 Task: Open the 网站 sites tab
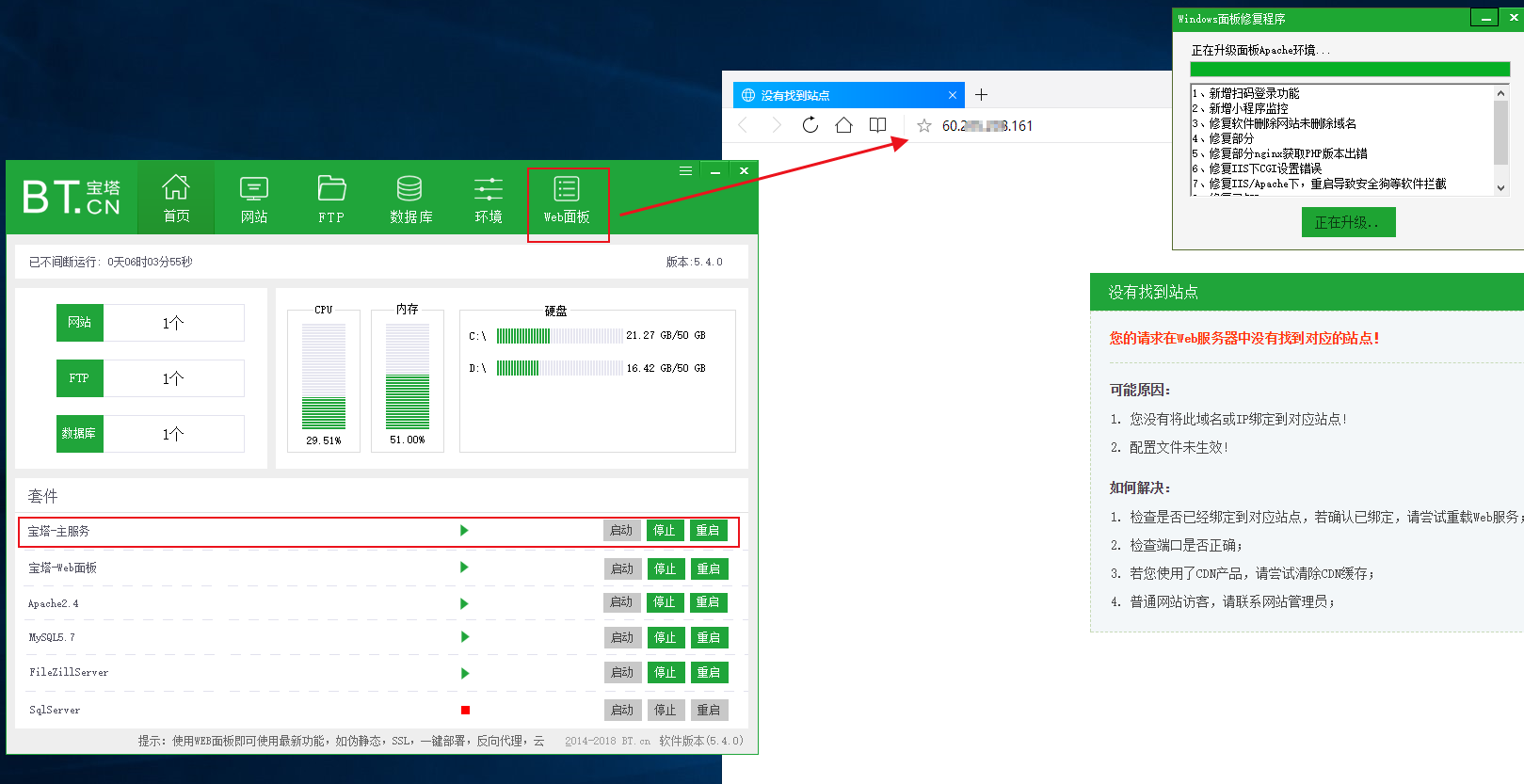[x=254, y=198]
